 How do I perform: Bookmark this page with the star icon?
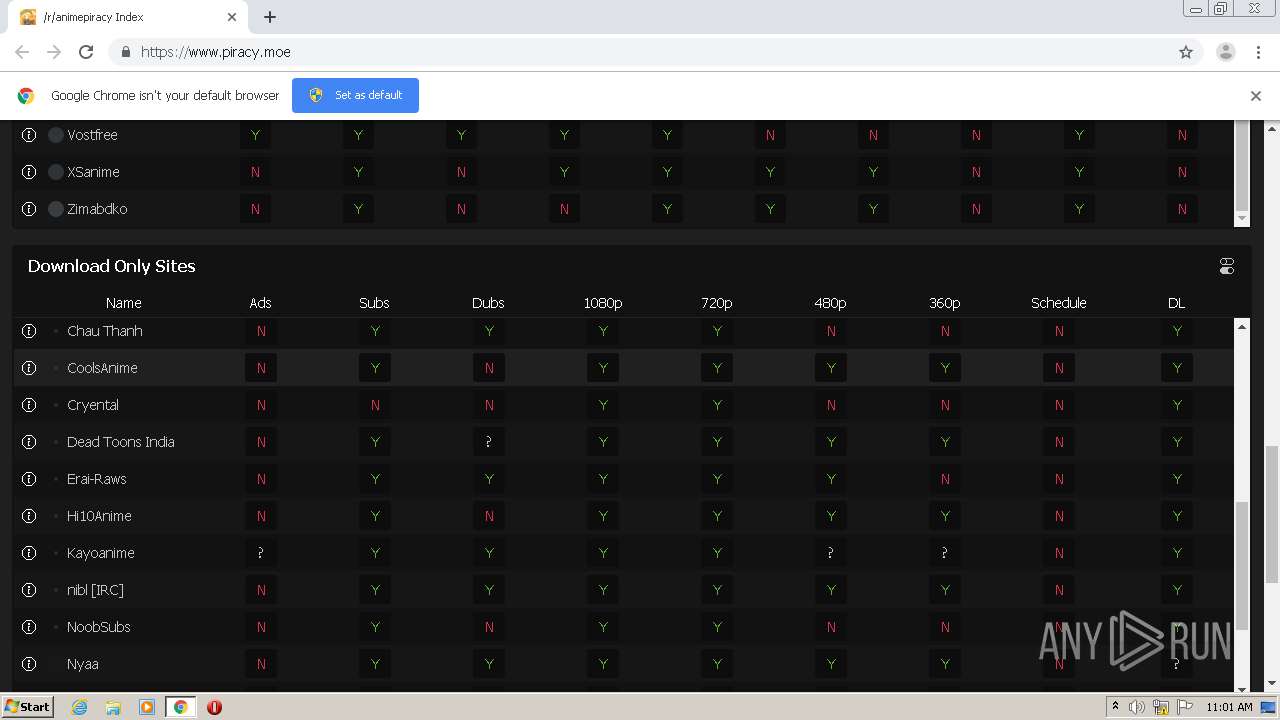click(x=1186, y=52)
